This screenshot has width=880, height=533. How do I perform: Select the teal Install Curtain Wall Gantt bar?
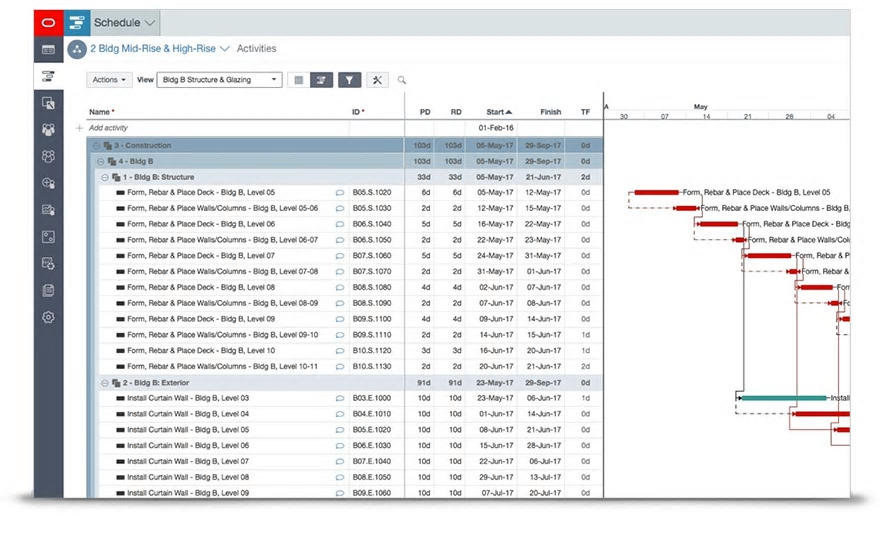click(783, 398)
